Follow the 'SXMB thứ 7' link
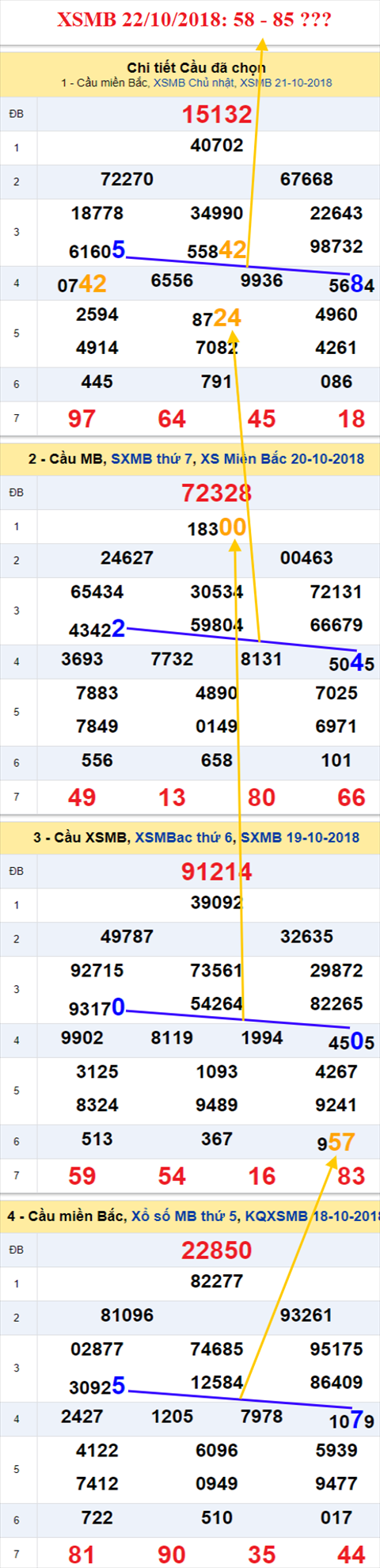This screenshot has height=1568, width=380. click(x=150, y=459)
